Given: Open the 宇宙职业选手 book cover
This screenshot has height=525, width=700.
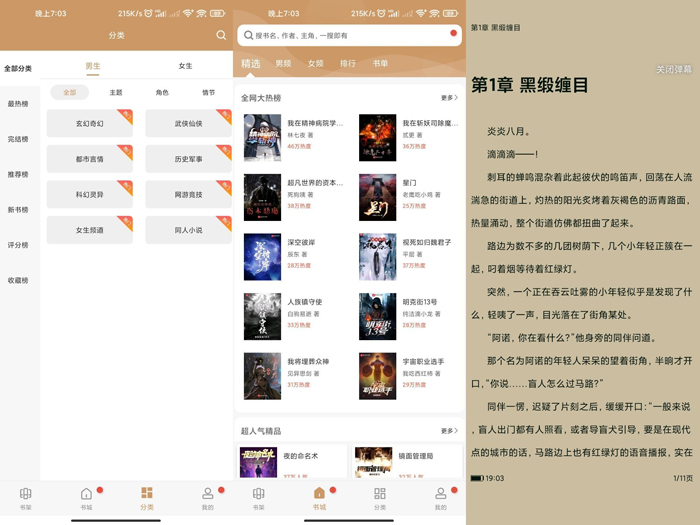Looking at the screenshot, I should click(378, 376).
